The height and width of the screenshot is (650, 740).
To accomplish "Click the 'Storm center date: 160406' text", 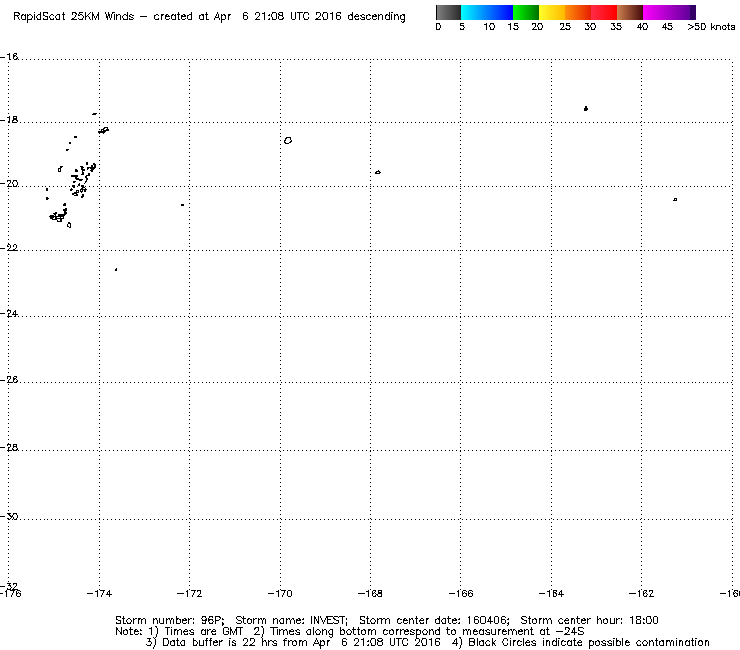I will [x=435, y=620].
